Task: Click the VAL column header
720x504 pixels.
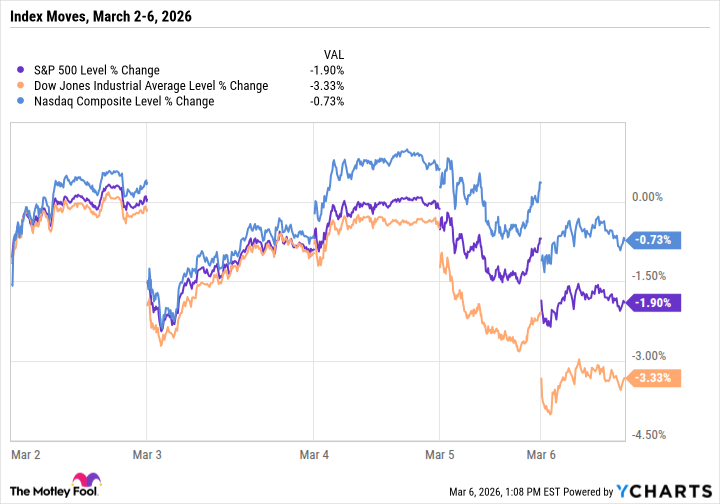Action: click(x=331, y=53)
